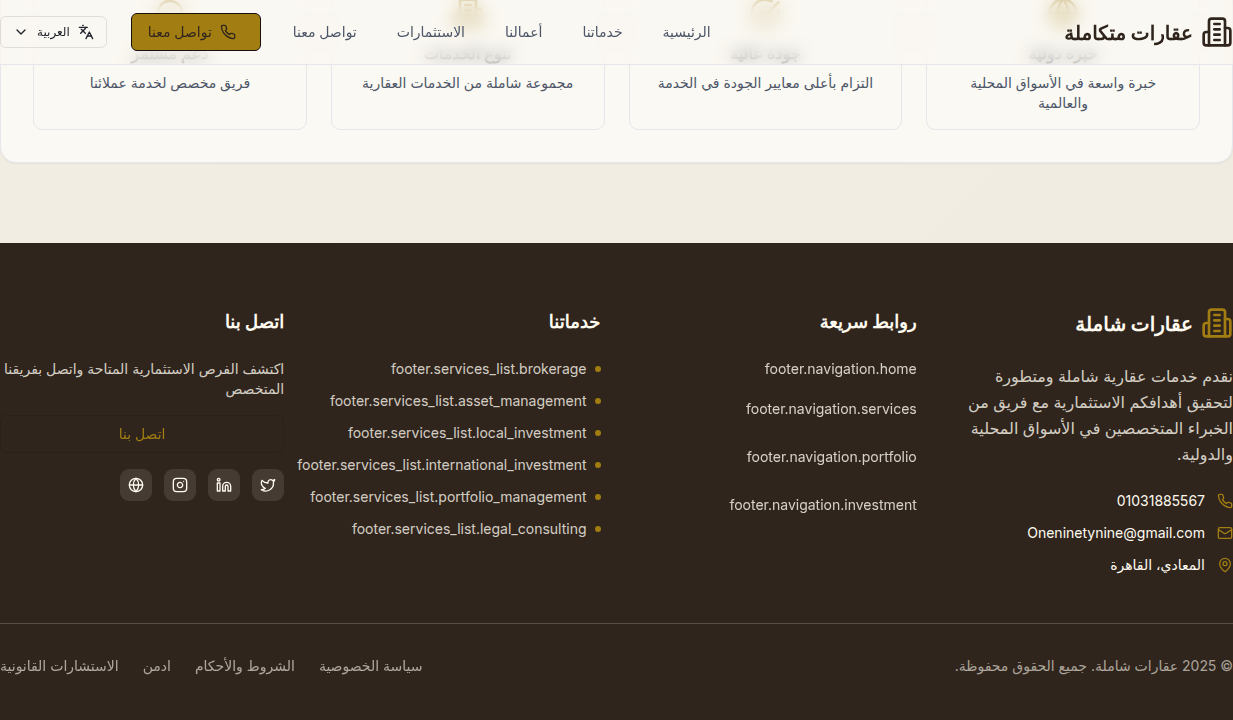Go to الرئيسية in the top navigation

coord(686,32)
